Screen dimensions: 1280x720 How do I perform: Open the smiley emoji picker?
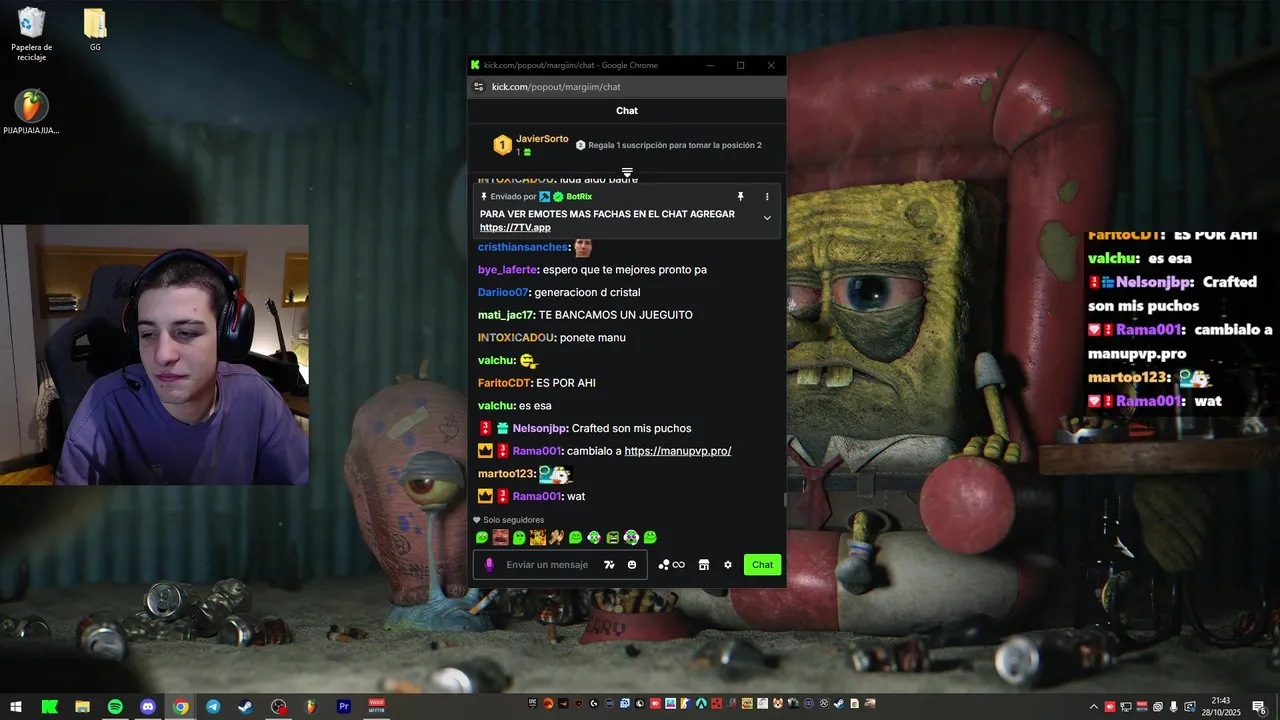tap(632, 565)
